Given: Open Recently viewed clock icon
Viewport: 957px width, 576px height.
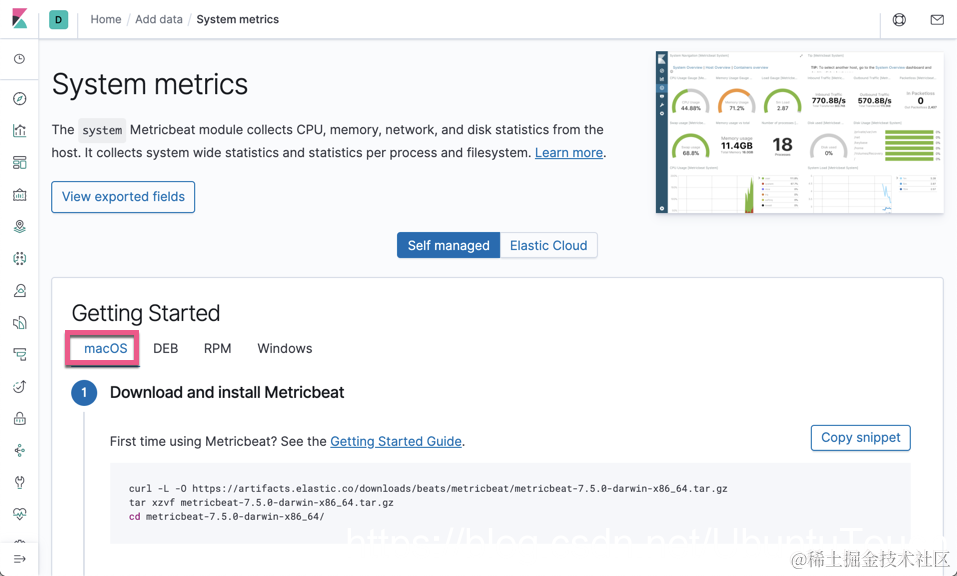Looking at the screenshot, I should pyautogui.click(x=20, y=59).
